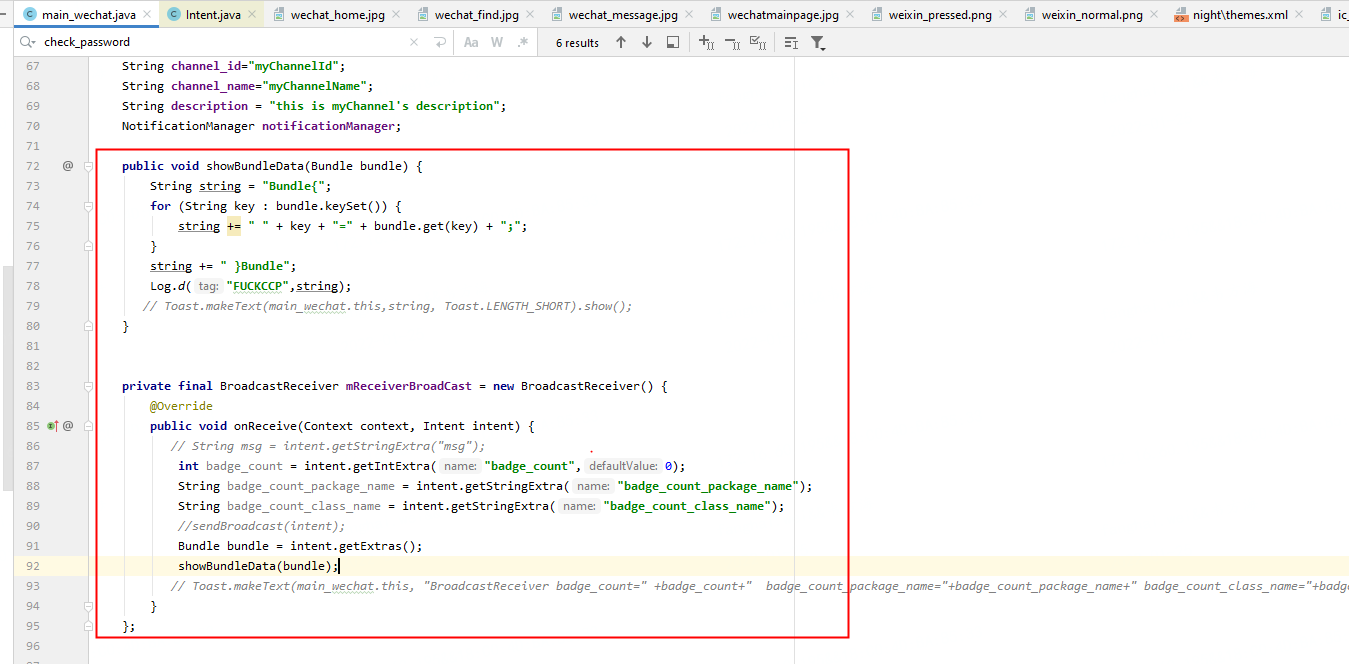Image resolution: width=1349 pixels, height=664 pixels.
Task: Open the wechatmainpage.jpg tab
Action: tap(782, 15)
